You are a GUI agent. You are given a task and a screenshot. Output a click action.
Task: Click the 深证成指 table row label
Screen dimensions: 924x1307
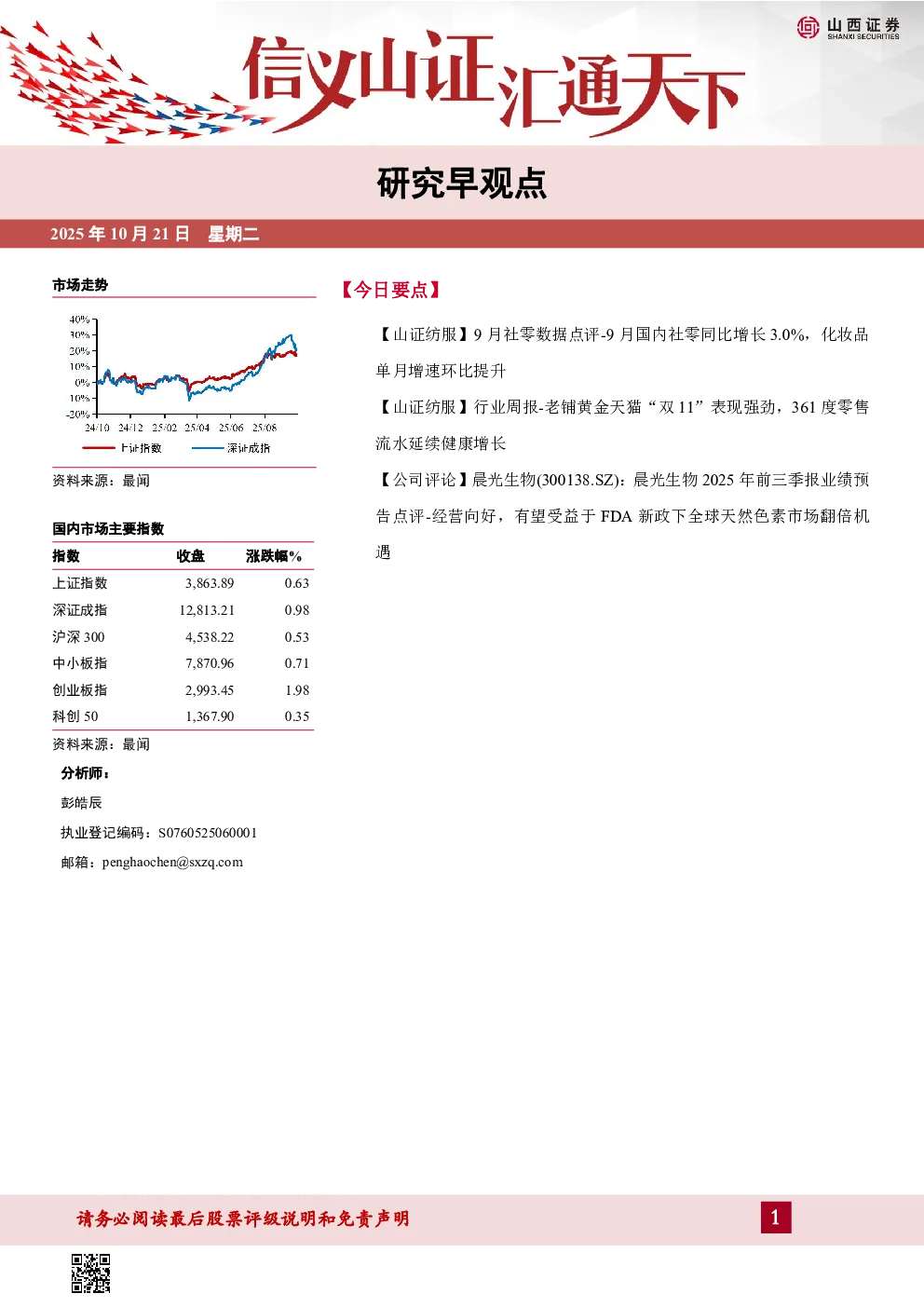point(80,610)
